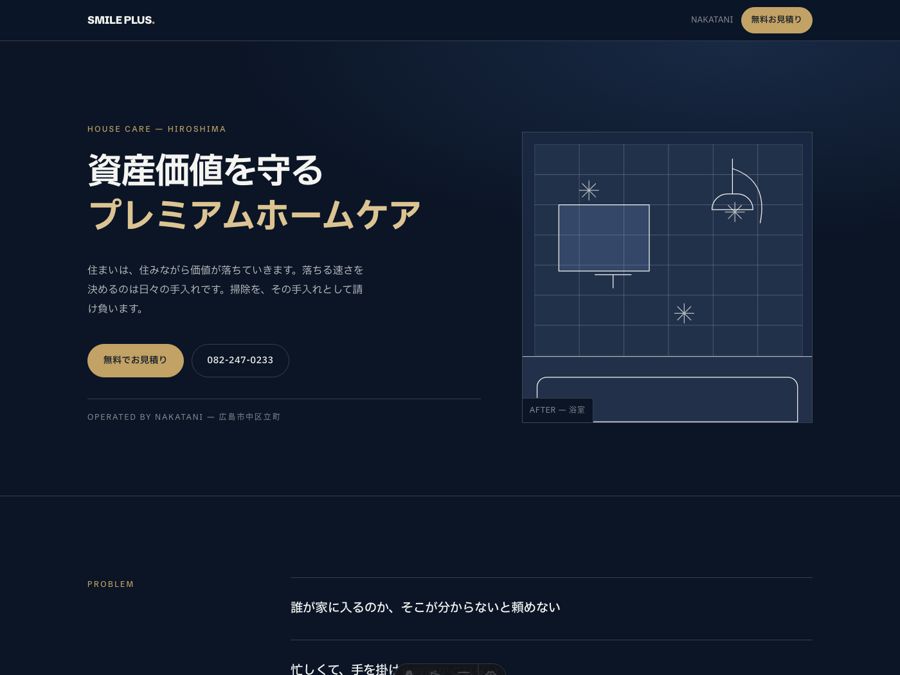Screen dimensions: 900x675
Task: Click the AFTER — 浴室 label
Action: [557, 410]
